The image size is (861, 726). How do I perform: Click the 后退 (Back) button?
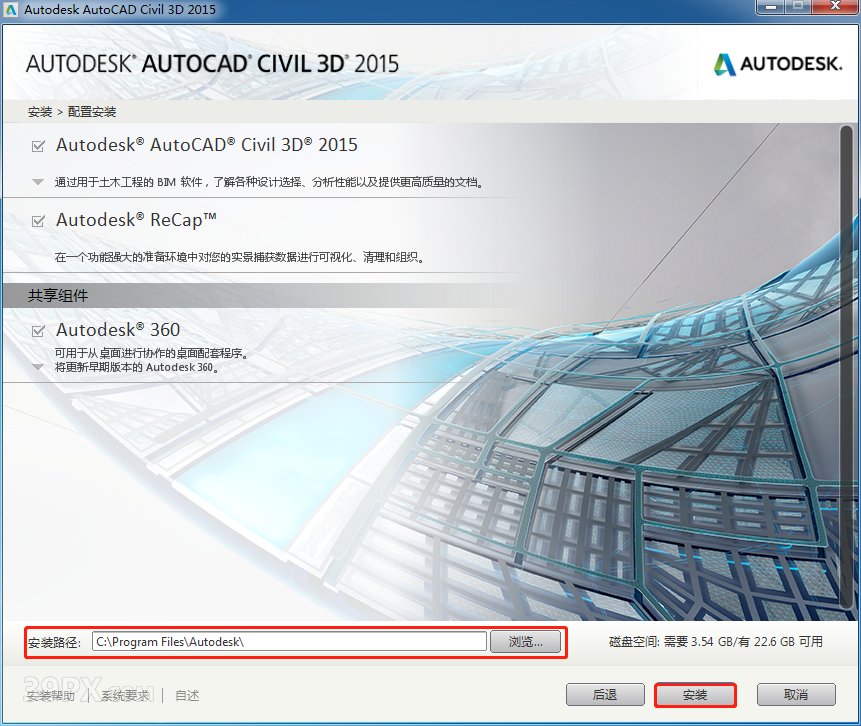point(605,694)
